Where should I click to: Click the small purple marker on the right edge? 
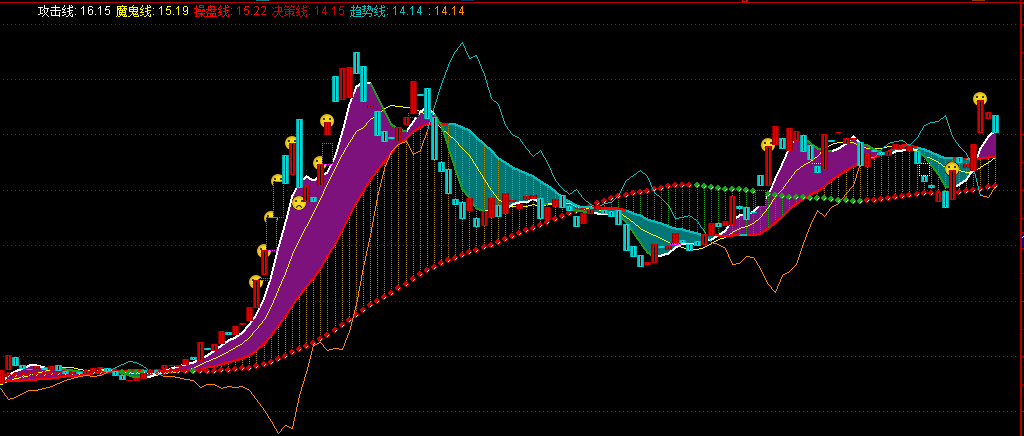(1021, 240)
